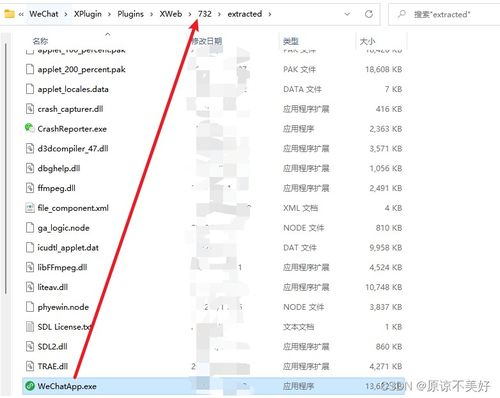Click the SDL License.txt text file icon
This screenshot has width=500, height=398.
pos(30,327)
